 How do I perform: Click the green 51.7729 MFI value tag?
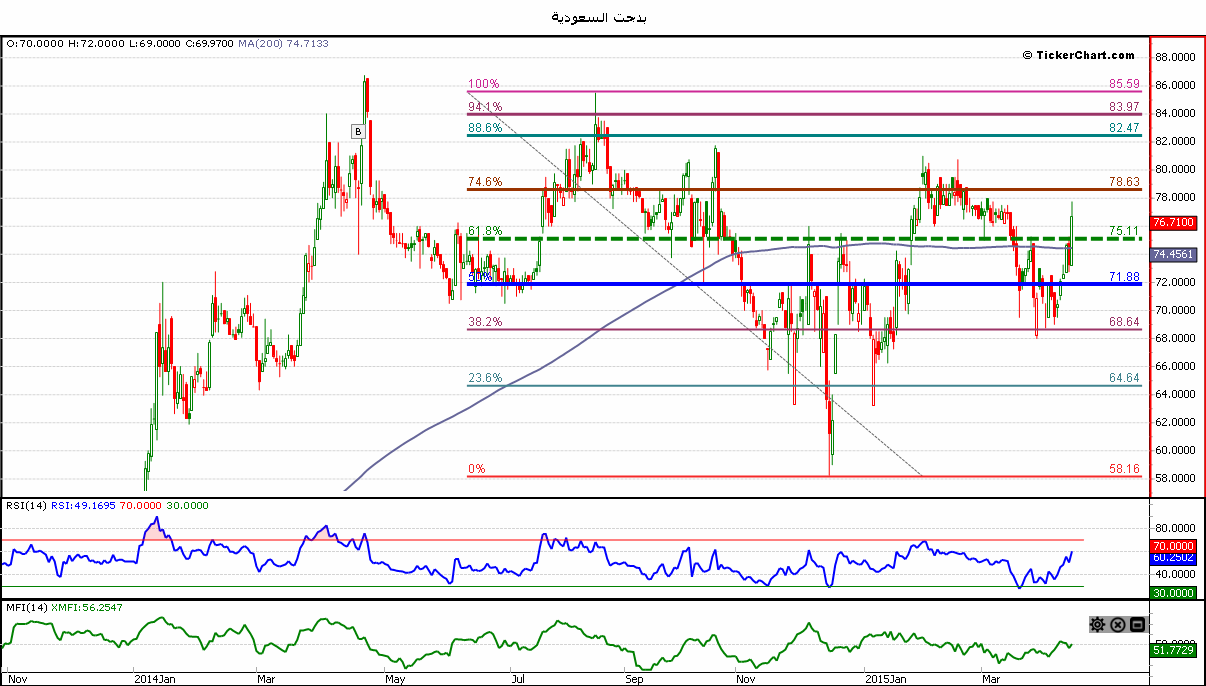pos(1173,651)
